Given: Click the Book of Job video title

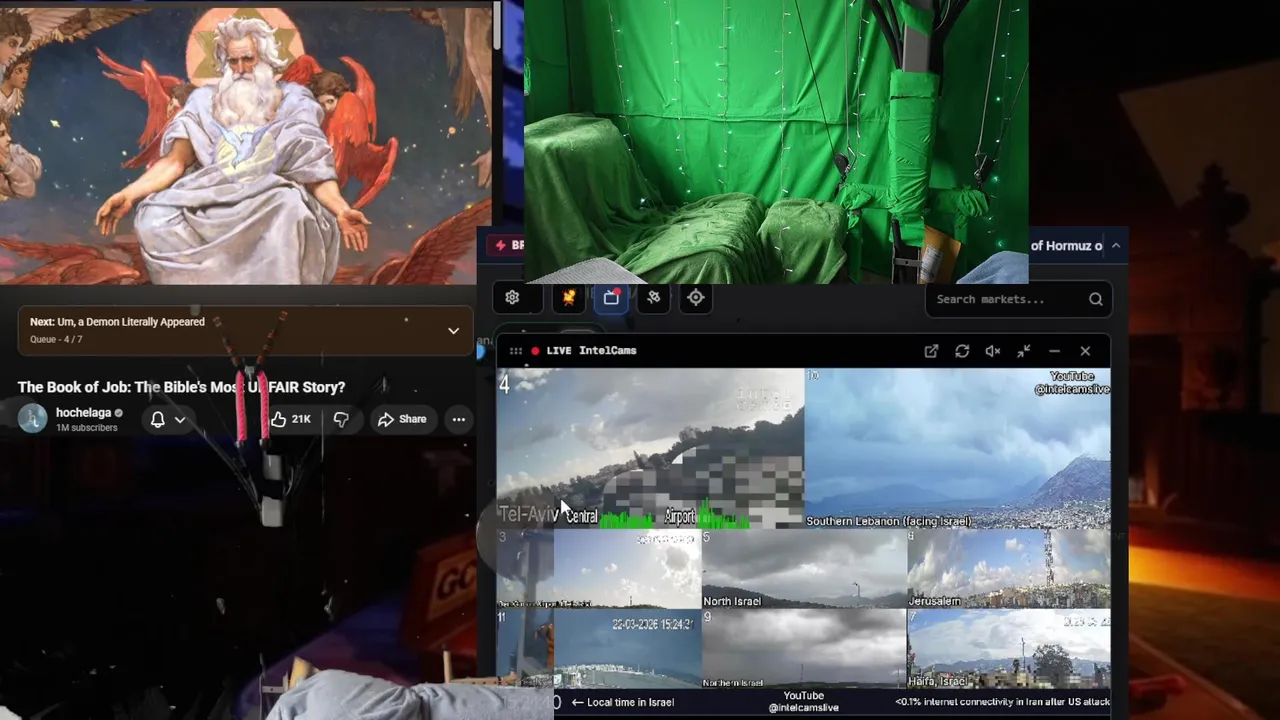Looking at the screenshot, I should 181,387.
